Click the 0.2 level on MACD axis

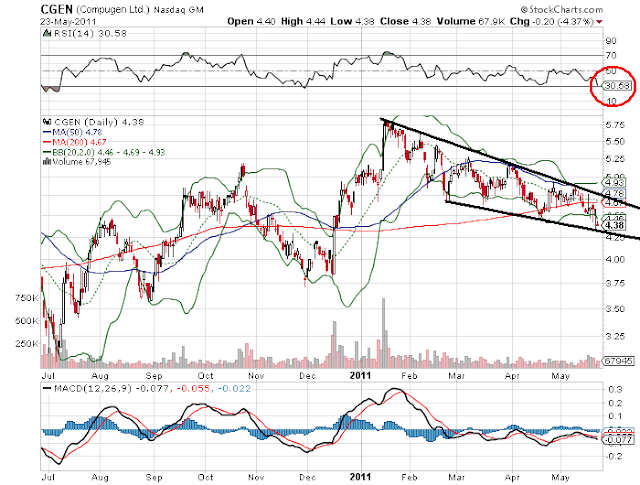pyautogui.click(x=615, y=403)
